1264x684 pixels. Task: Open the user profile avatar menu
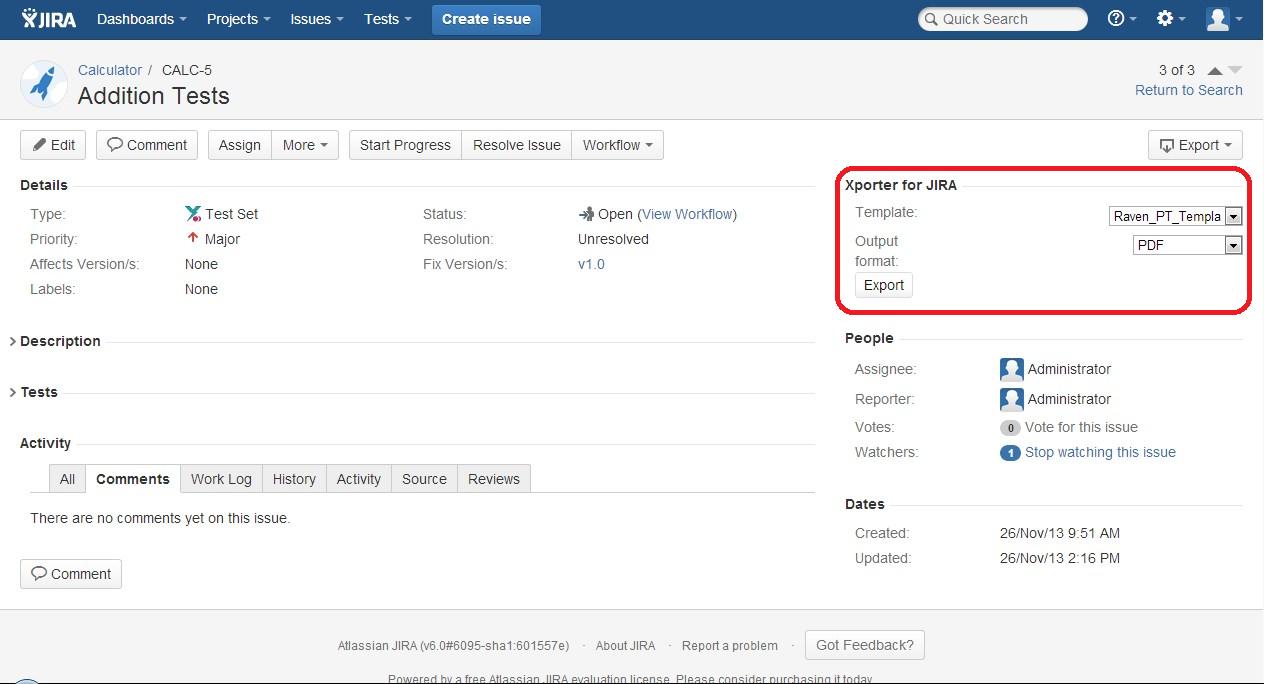[1224, 19]
